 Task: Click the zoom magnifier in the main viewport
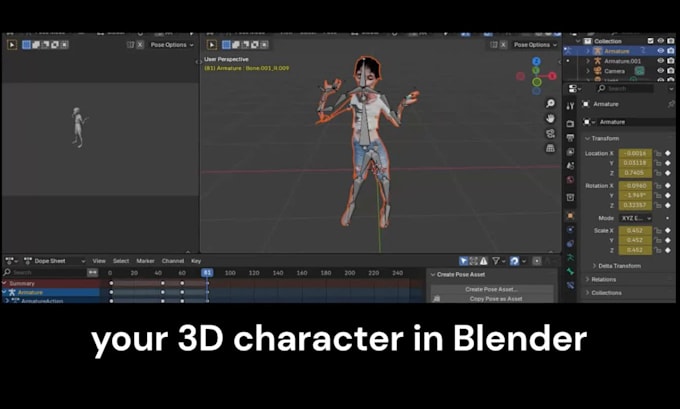[x=550, y=103]
